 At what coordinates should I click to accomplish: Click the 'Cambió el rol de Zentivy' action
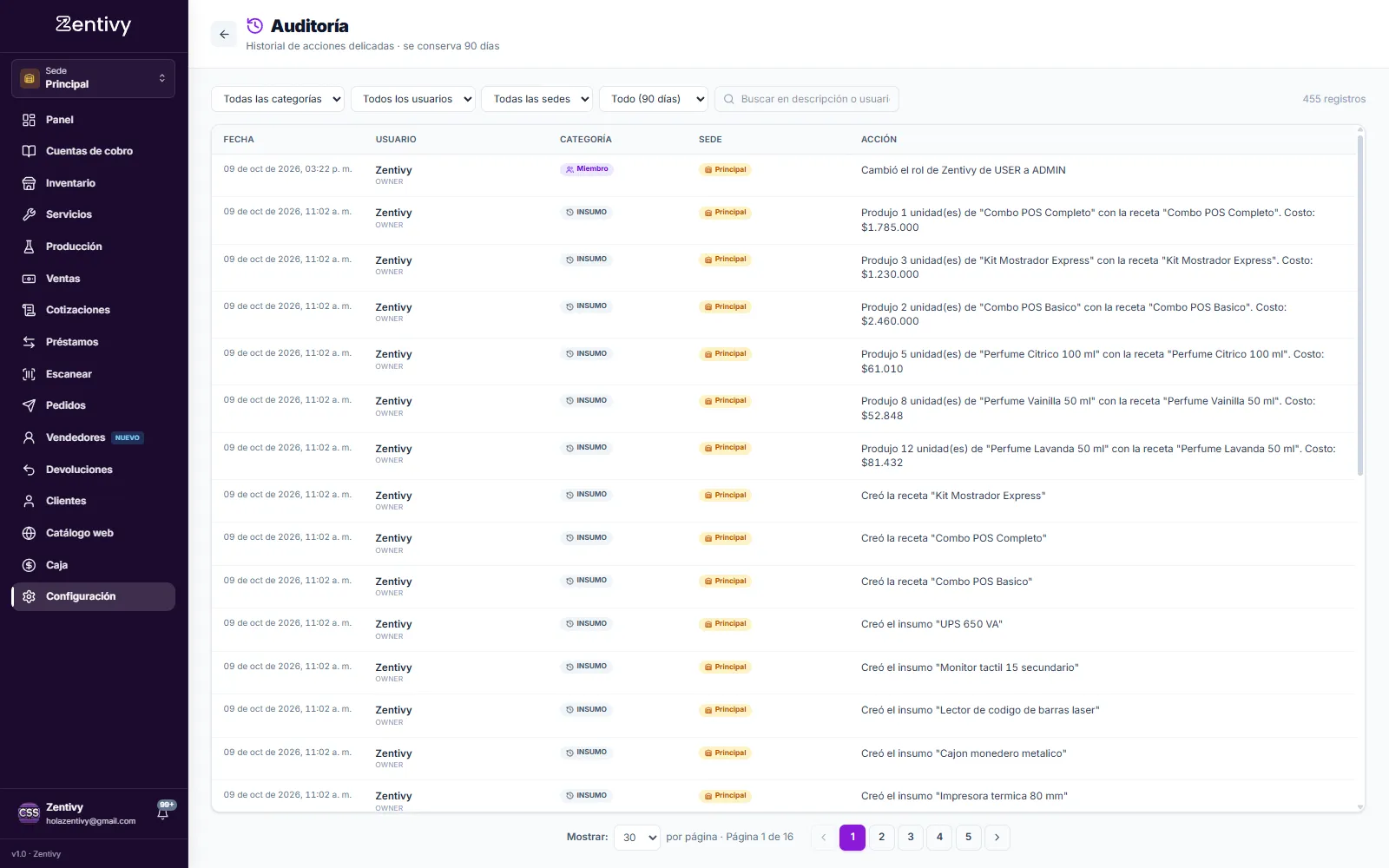pyautogui.click(x=963, y=170)
